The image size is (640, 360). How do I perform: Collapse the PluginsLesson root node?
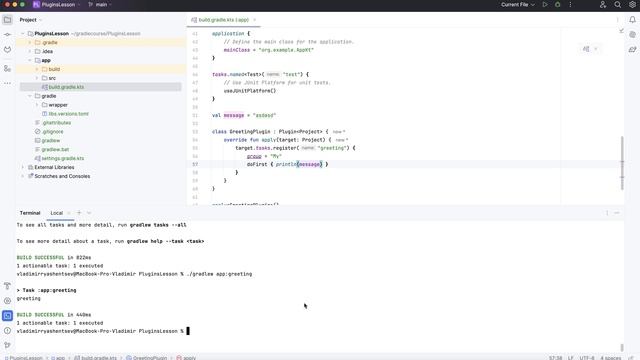(23, 33)
